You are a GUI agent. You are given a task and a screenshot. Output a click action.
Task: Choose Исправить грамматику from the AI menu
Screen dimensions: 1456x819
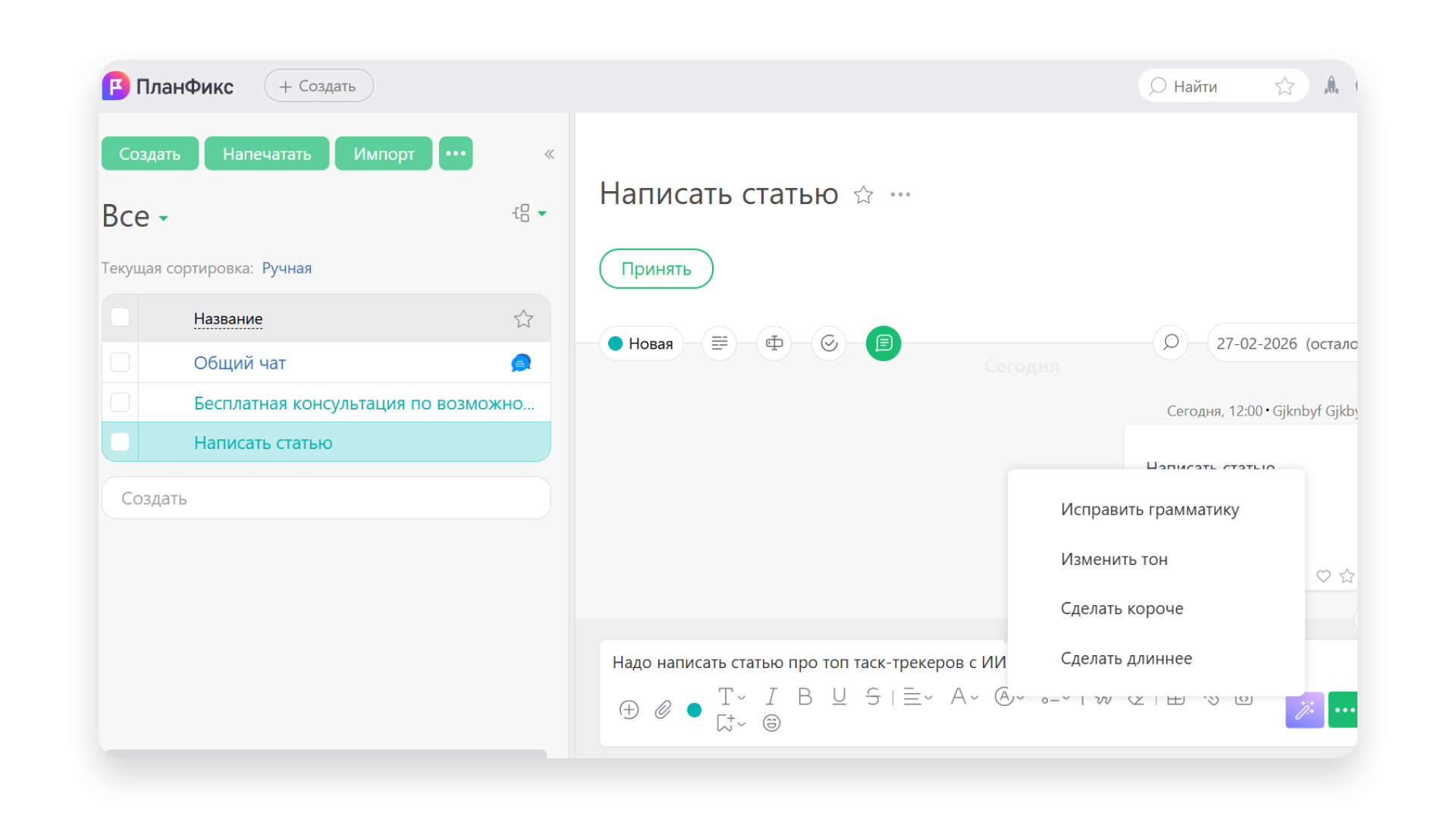pyautogui.click(x=1150, y=509)
